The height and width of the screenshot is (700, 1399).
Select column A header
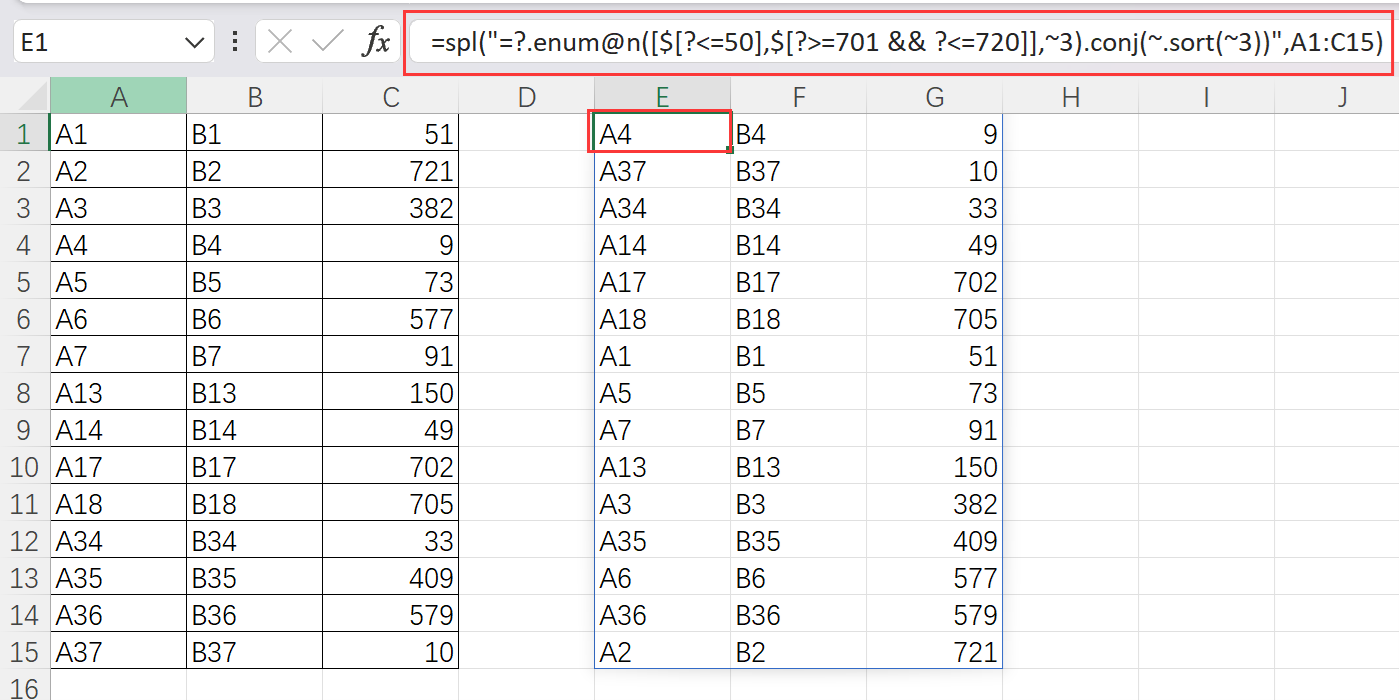coord(119,97)
